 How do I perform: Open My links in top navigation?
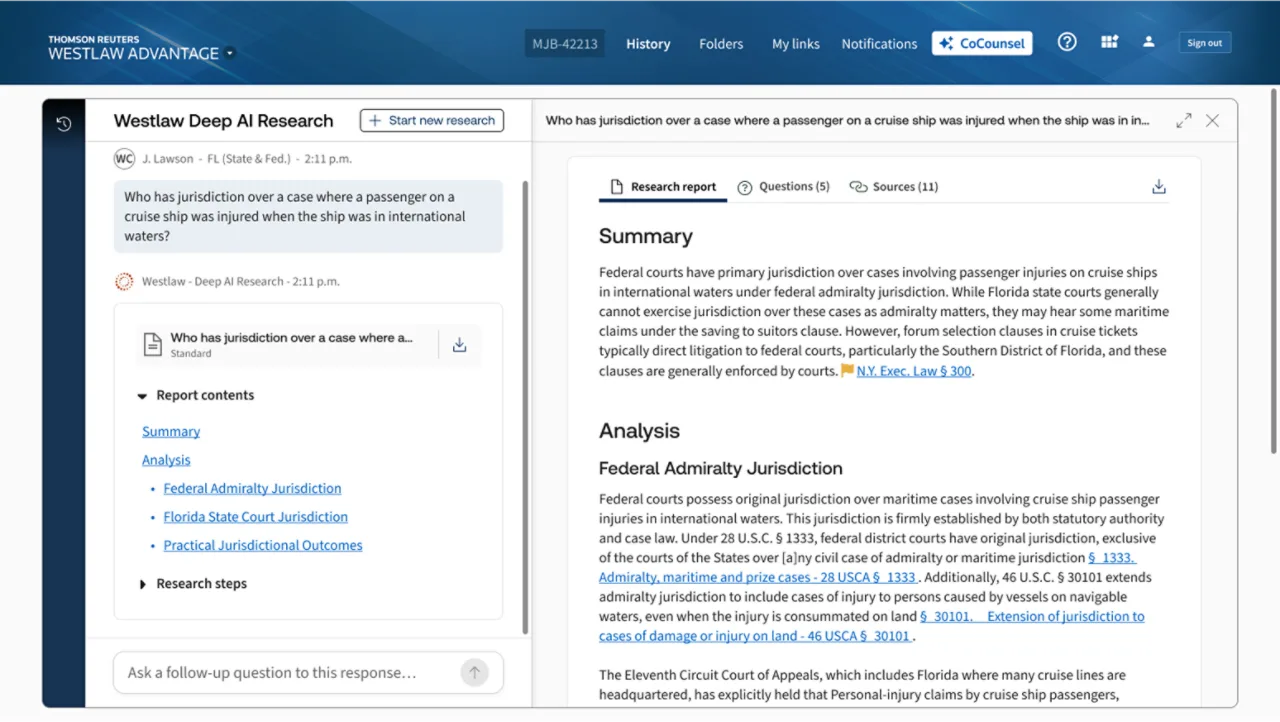(796, 44)
